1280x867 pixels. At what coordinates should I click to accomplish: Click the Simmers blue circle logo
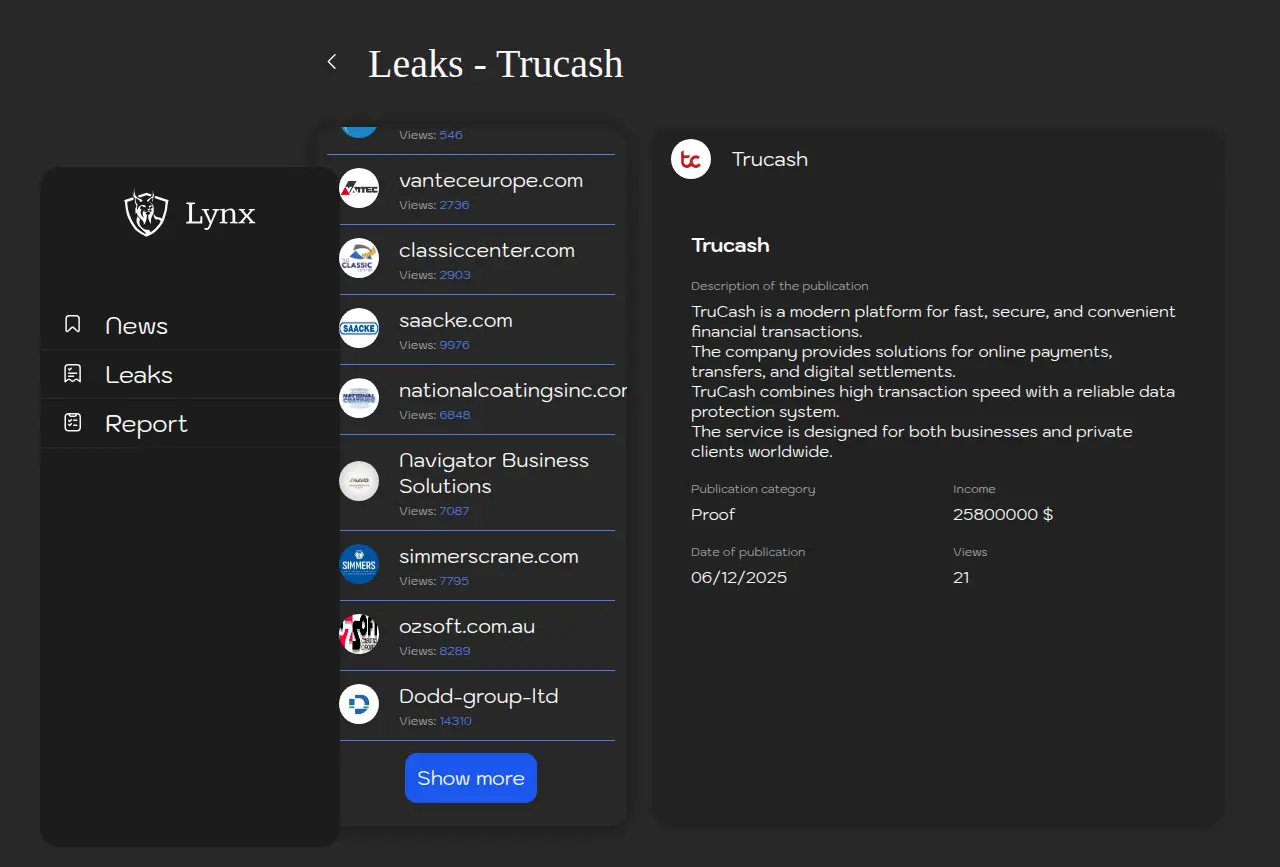(359, 564)
